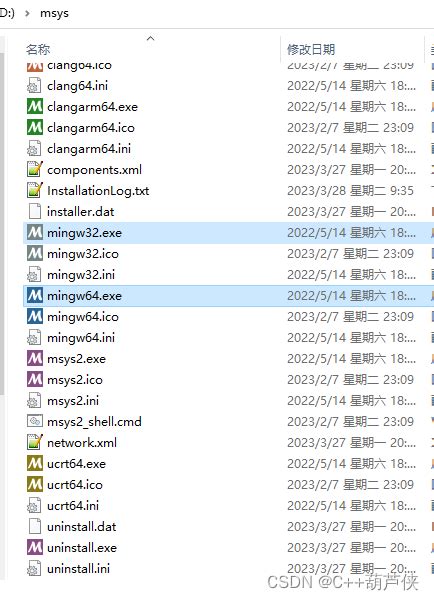
Task: Select the mingw64.ico file row
Action: click(228, 316)
